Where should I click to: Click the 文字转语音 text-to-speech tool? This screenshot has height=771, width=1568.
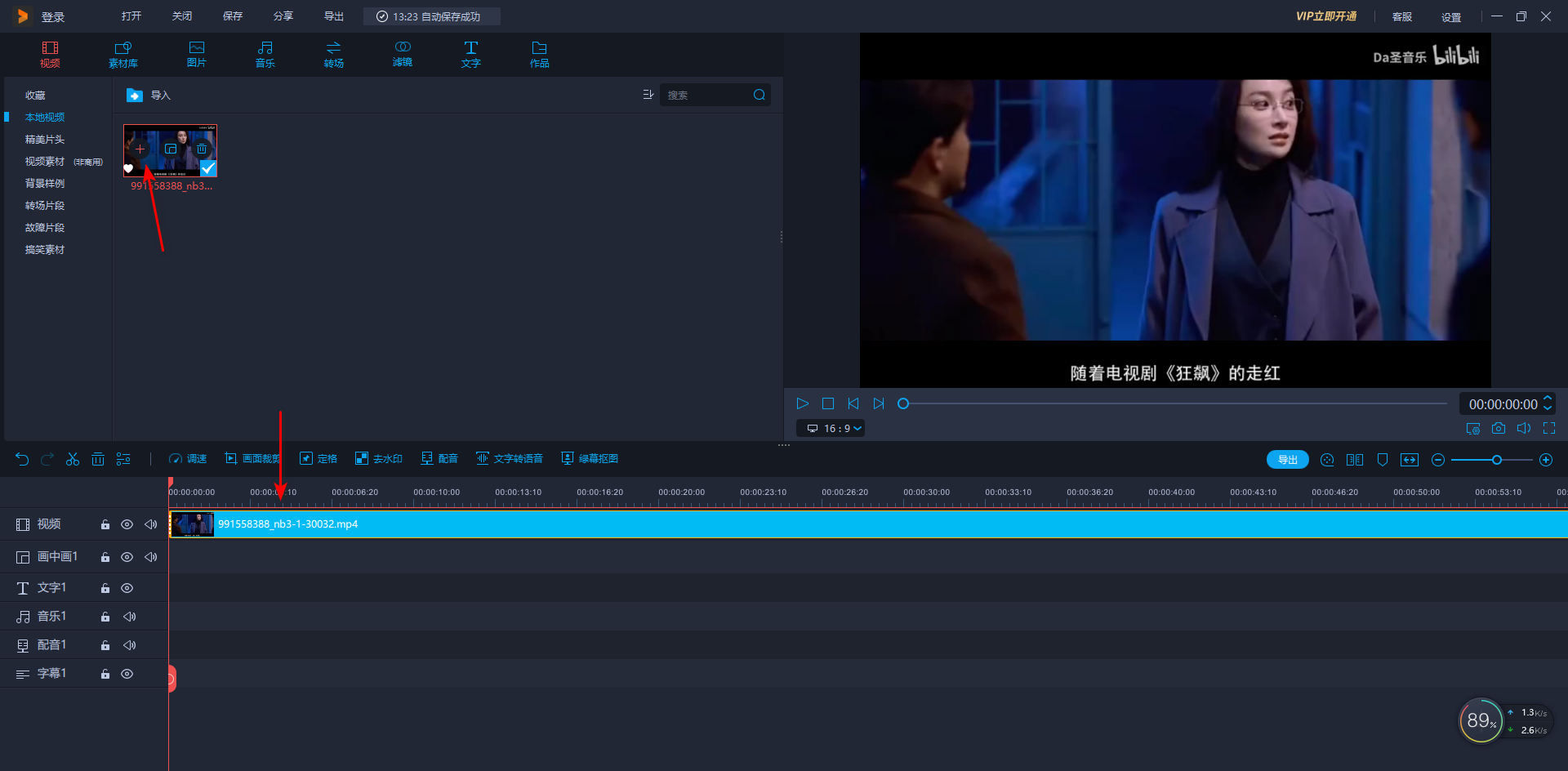click(x=510, y=459)
